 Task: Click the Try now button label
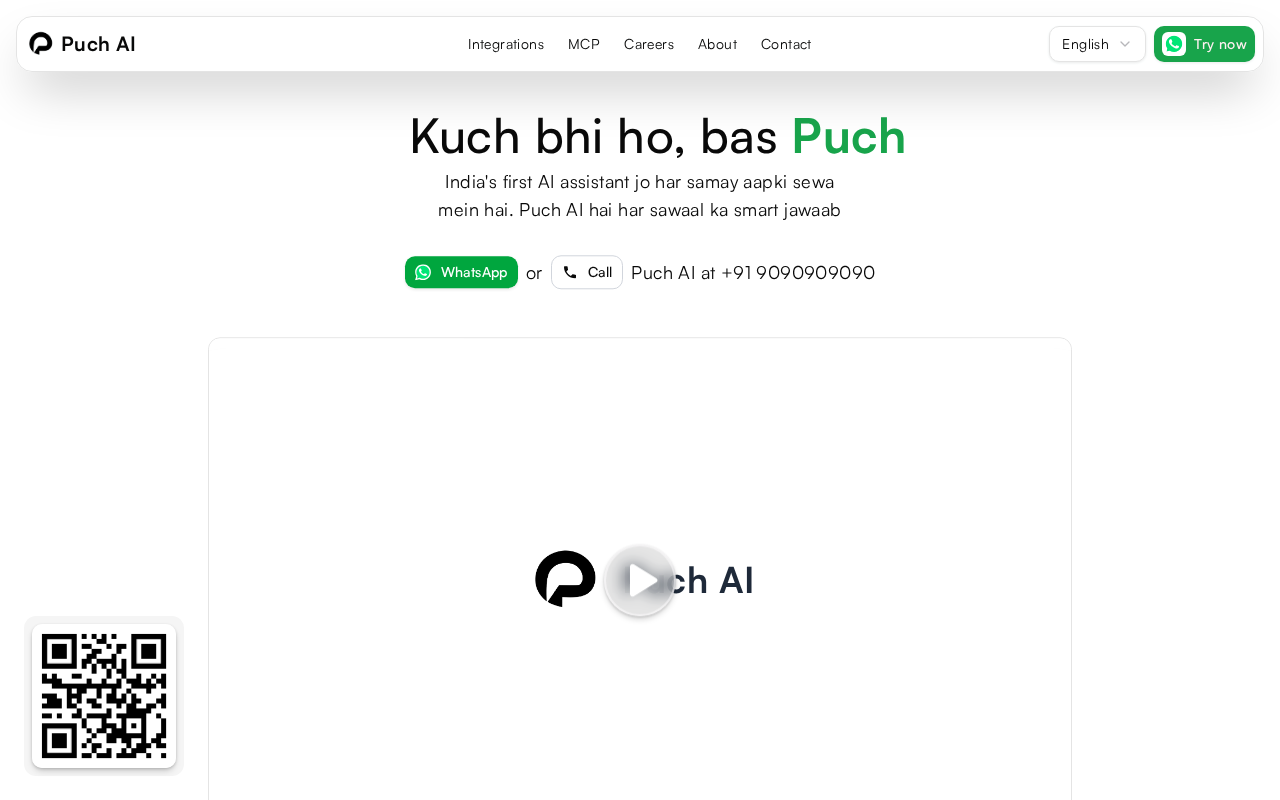coord(1220,44)
